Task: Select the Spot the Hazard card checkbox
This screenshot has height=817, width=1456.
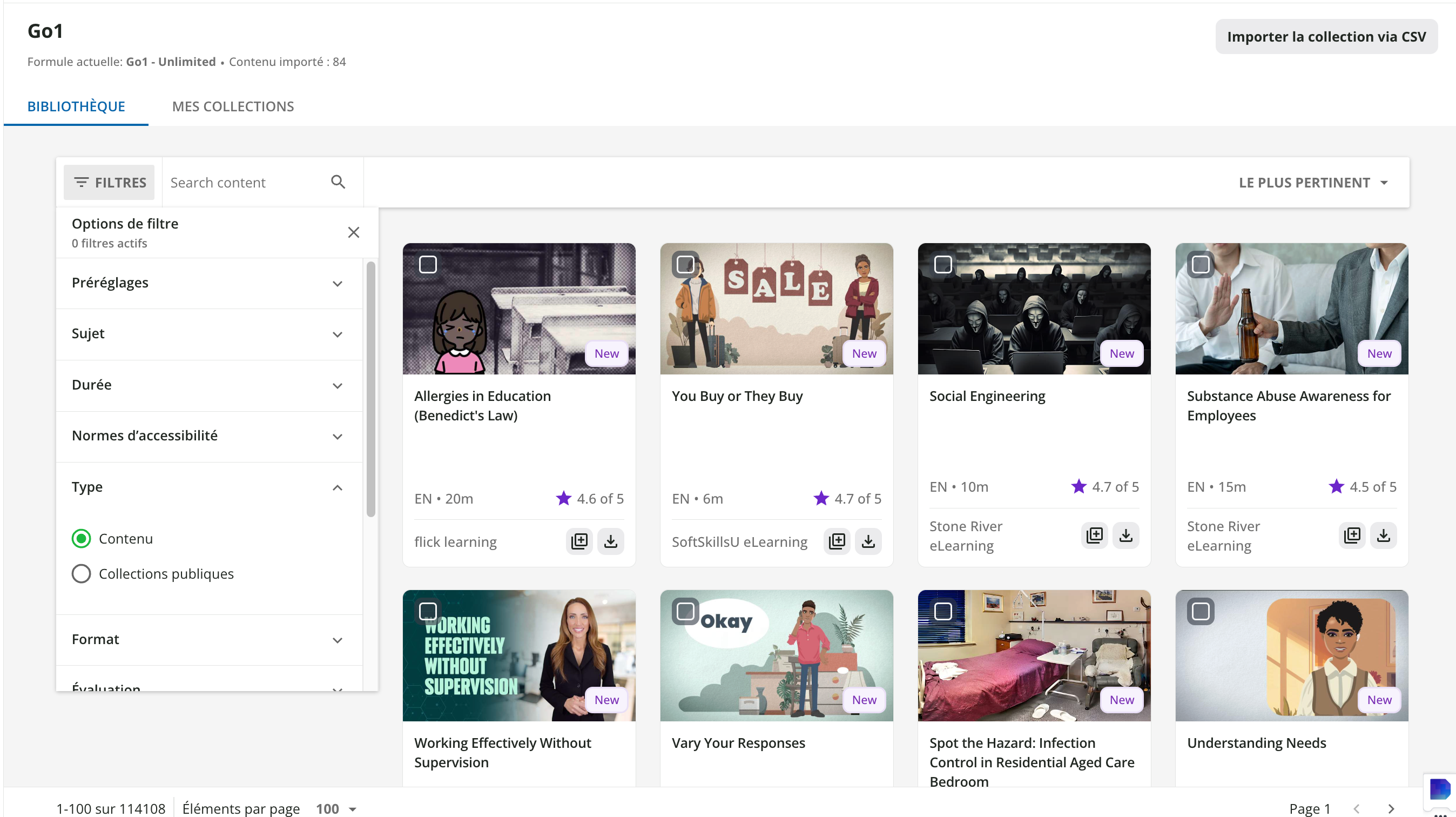Action: tap(943, 611)
